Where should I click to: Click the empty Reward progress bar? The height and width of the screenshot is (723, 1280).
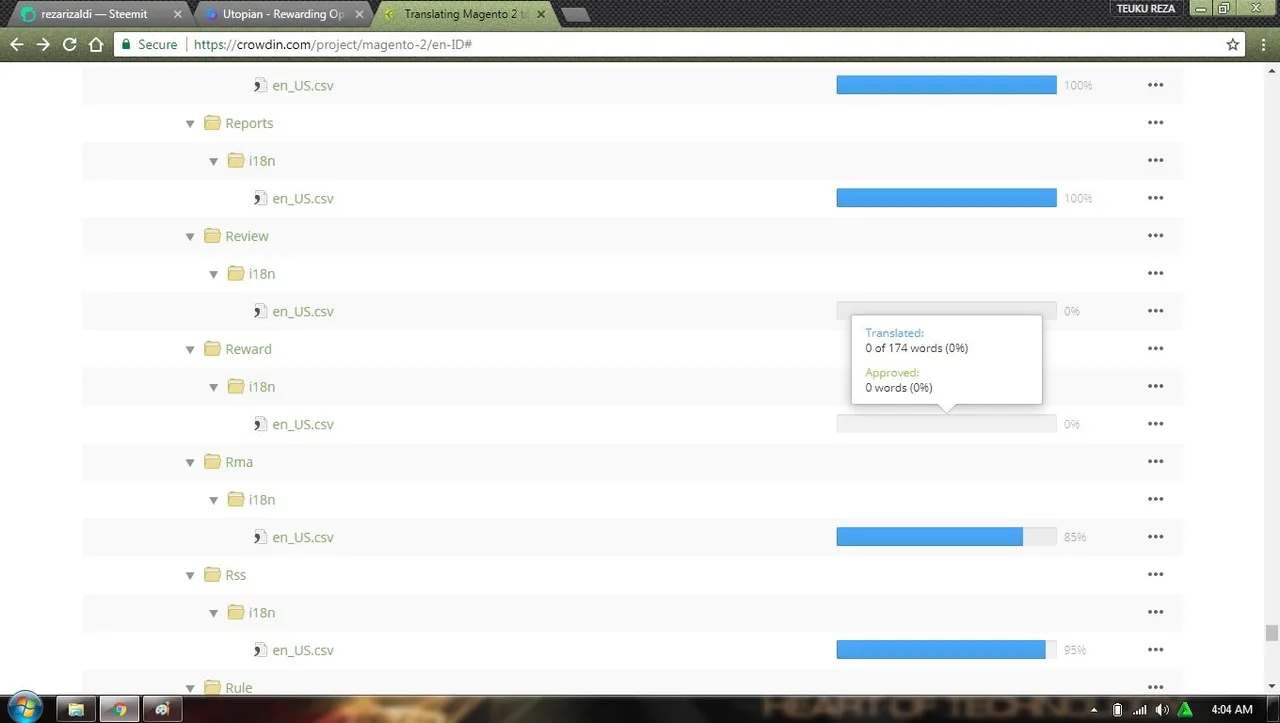(x=946, y=424)
